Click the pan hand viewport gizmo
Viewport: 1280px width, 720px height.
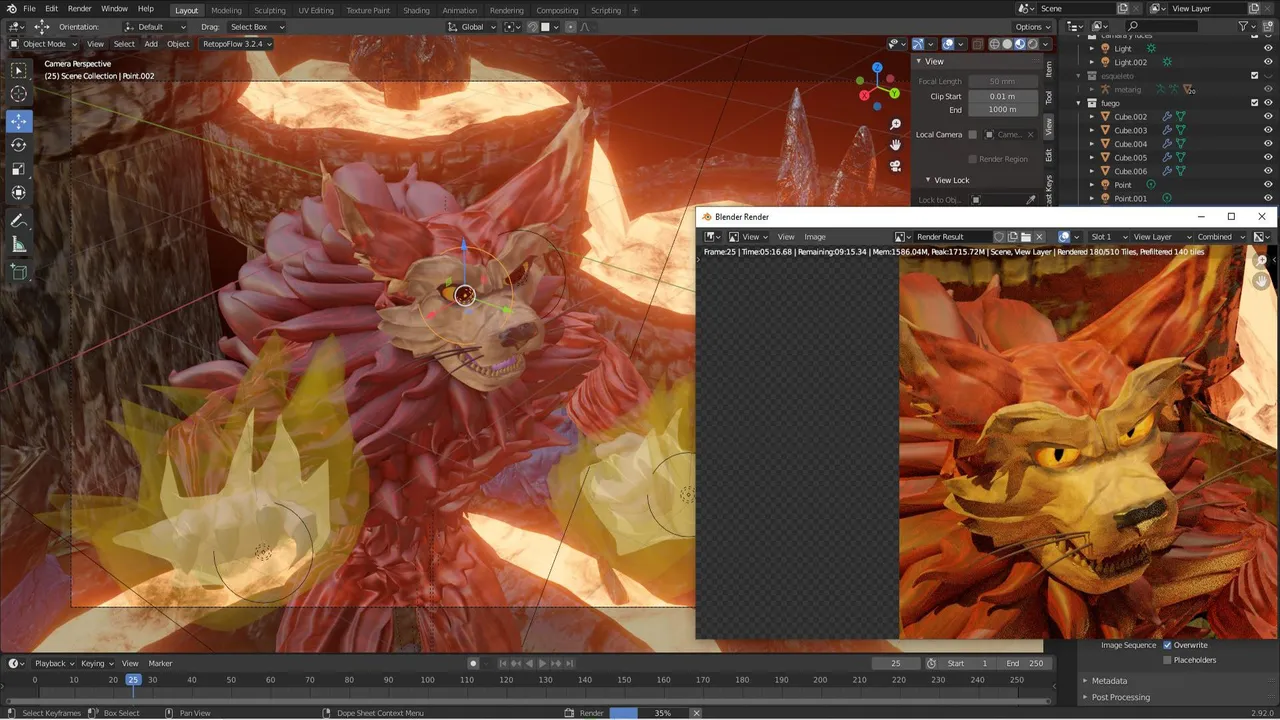[x=895, y=145]
